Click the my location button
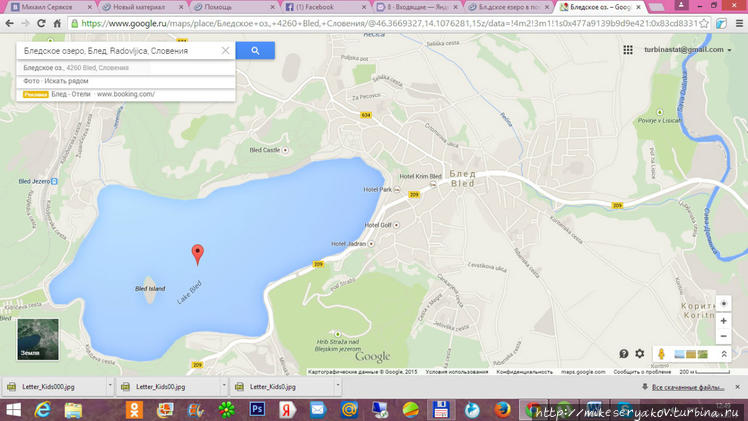748x421 pixels. tap(723, 304)
